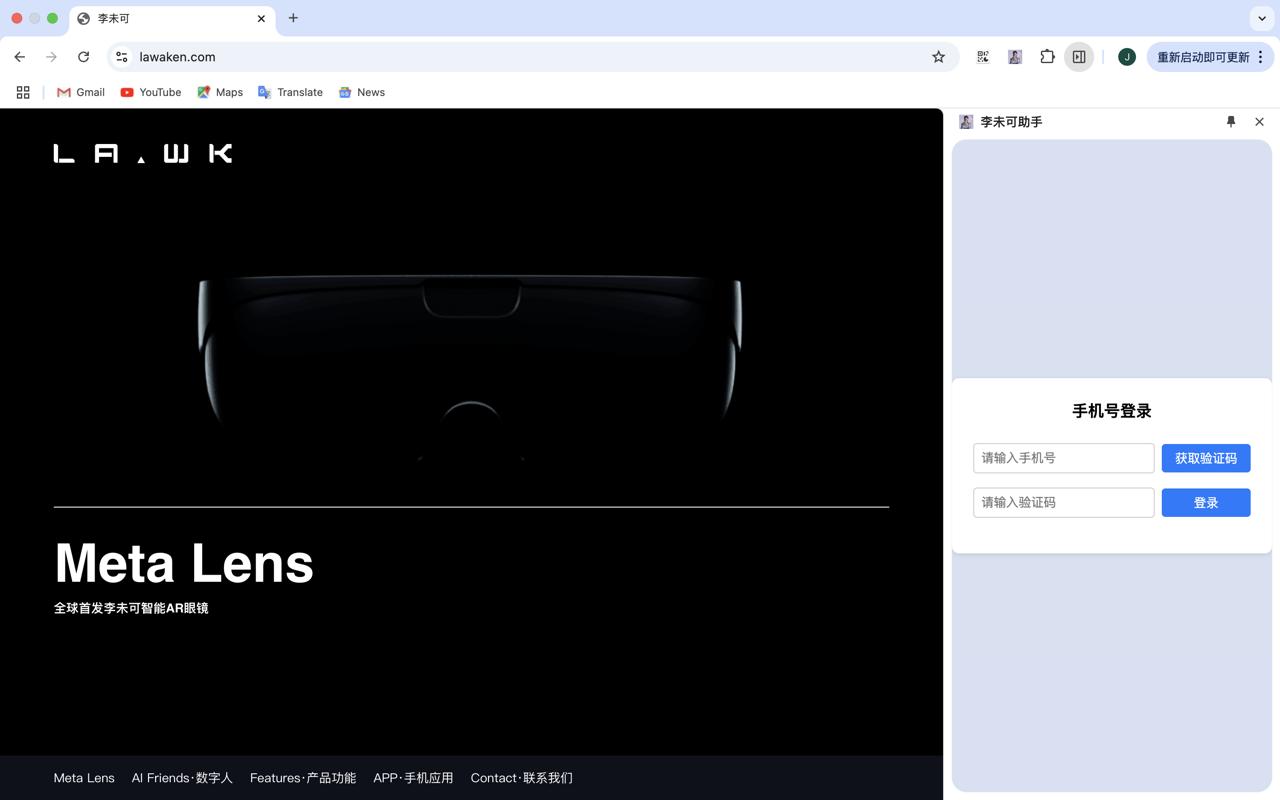Viewport: 1280px width, 800px height.
Task: Open the Maps bookmark
Action: point(220,92)
